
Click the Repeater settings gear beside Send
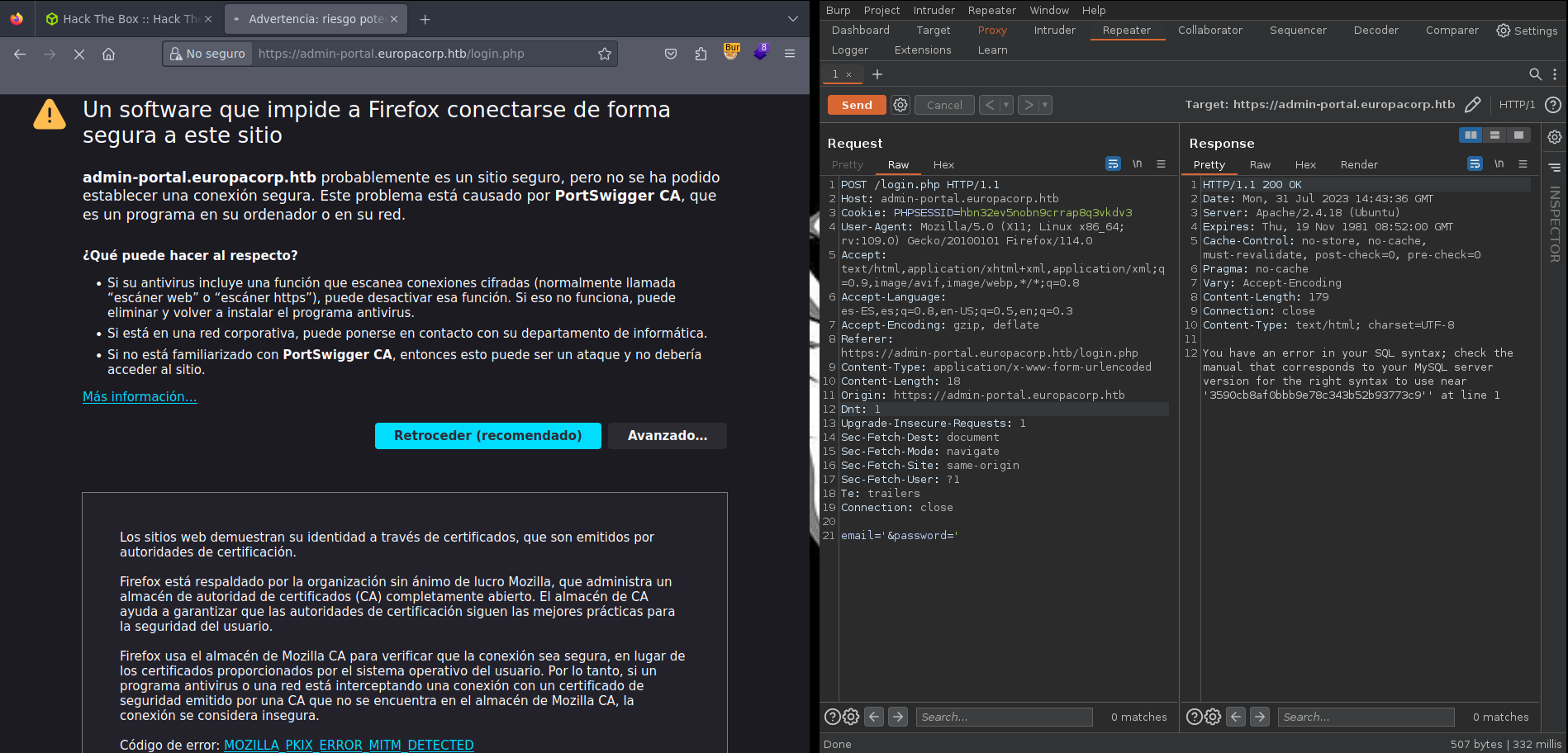900,105
